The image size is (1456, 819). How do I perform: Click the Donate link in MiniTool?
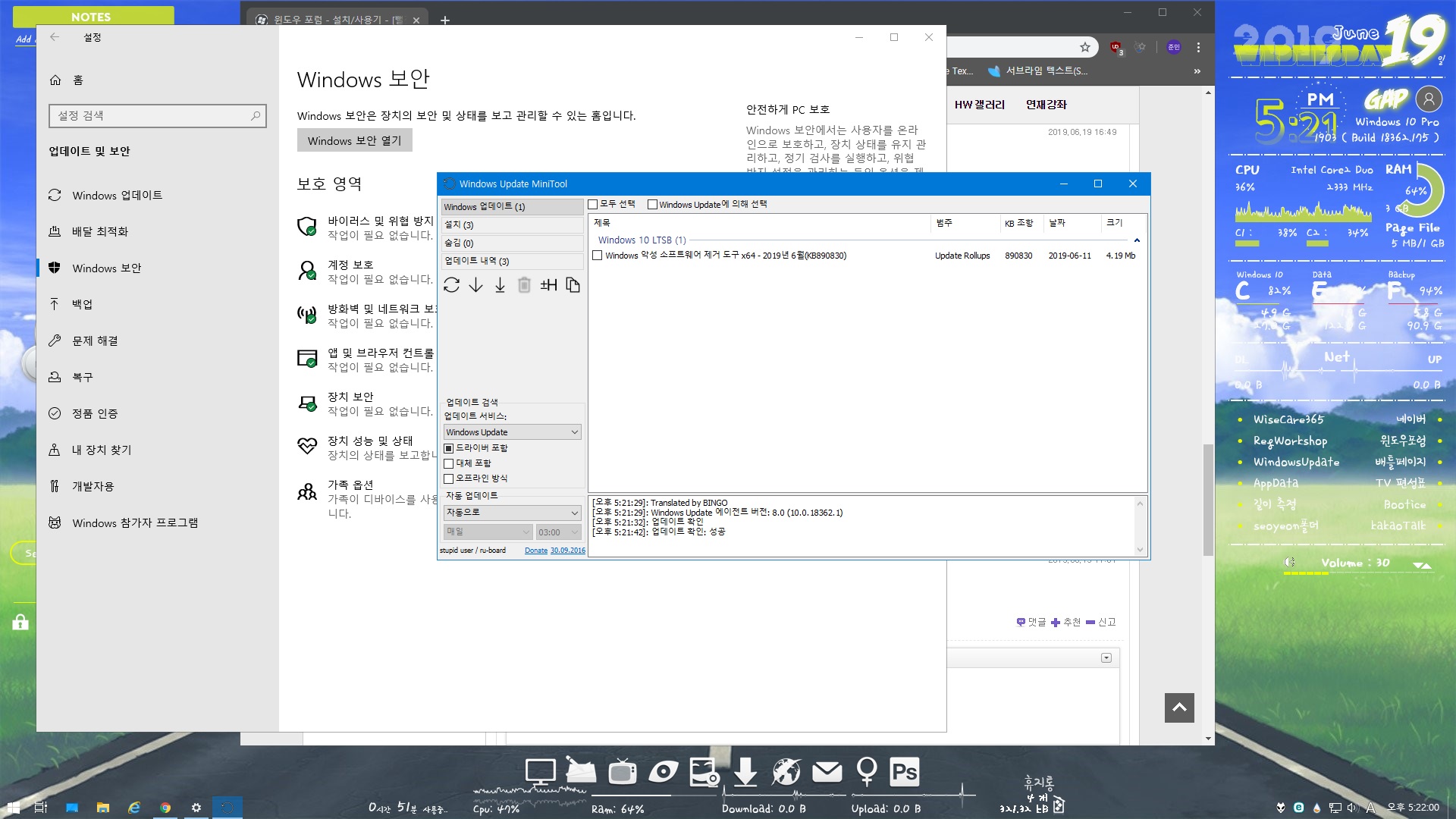(536, 551)
